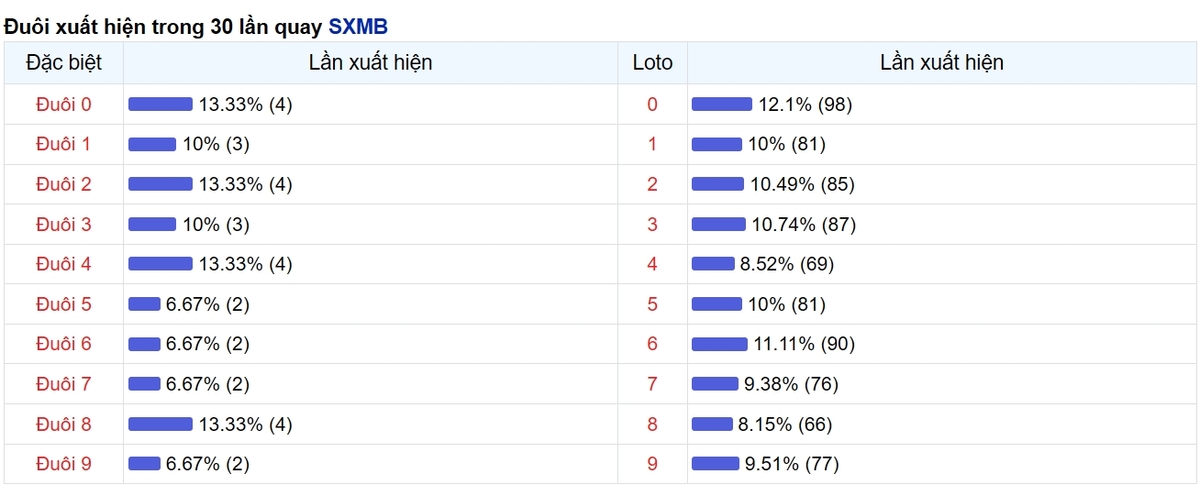Click Loto 0 bar showing 12.1% (98)
Image resolution: width=1200 pixels, height=485 pixels.
coord(722,104)
